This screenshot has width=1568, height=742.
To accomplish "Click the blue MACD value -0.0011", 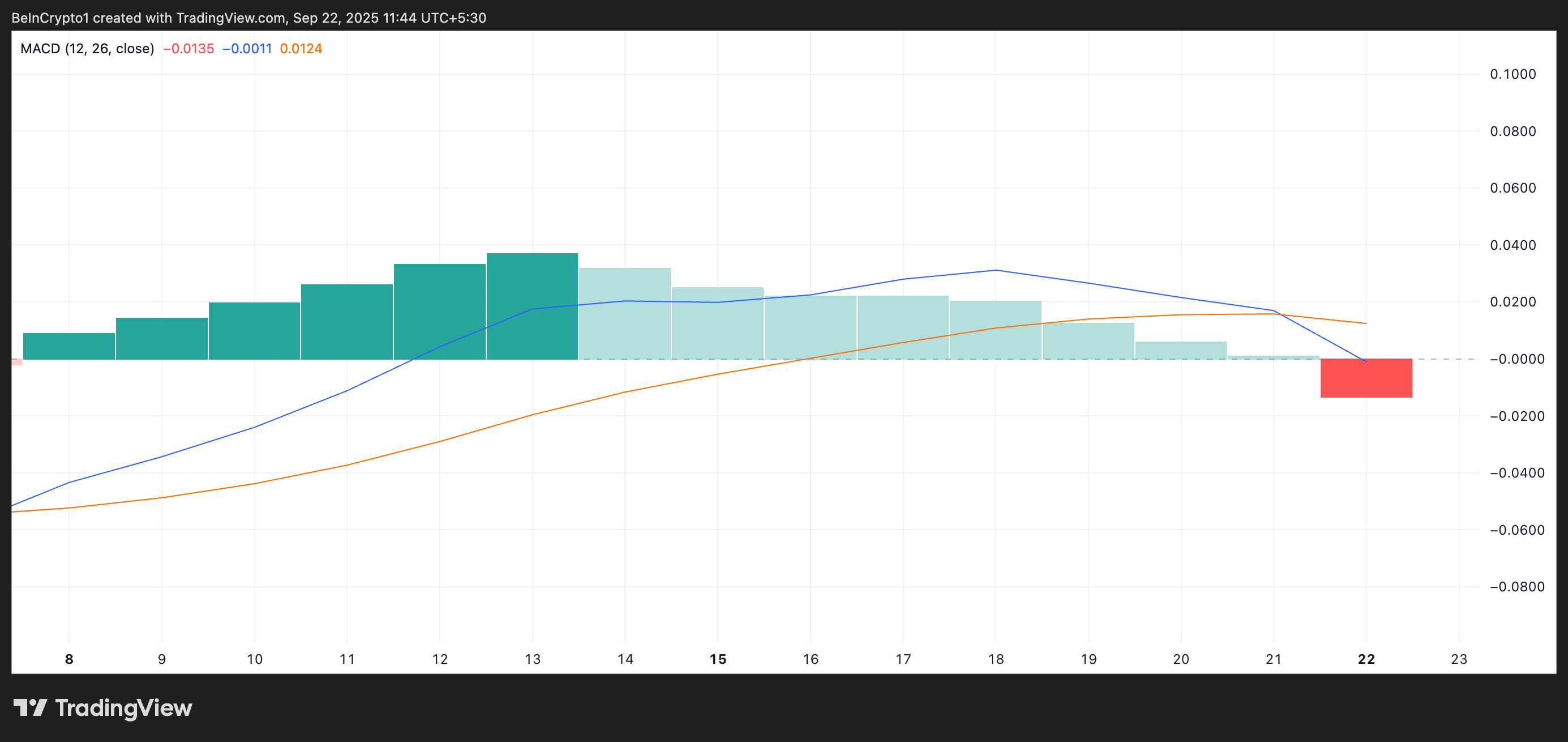I will coord(247,49).
